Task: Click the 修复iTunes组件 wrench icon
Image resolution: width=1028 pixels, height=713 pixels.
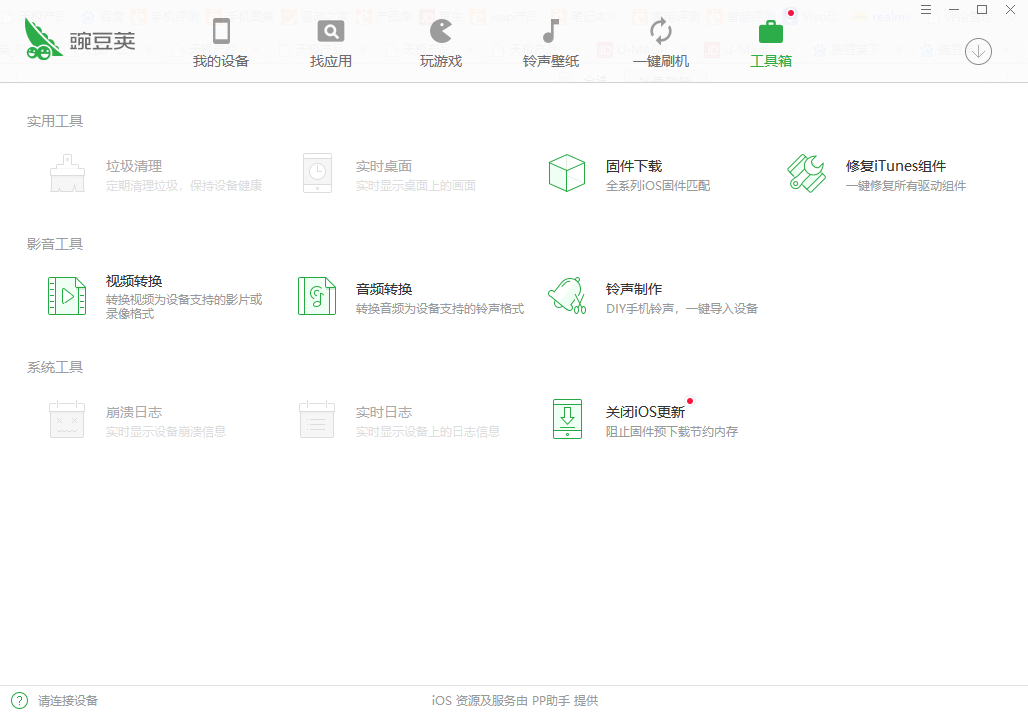Action: [806, 173]
